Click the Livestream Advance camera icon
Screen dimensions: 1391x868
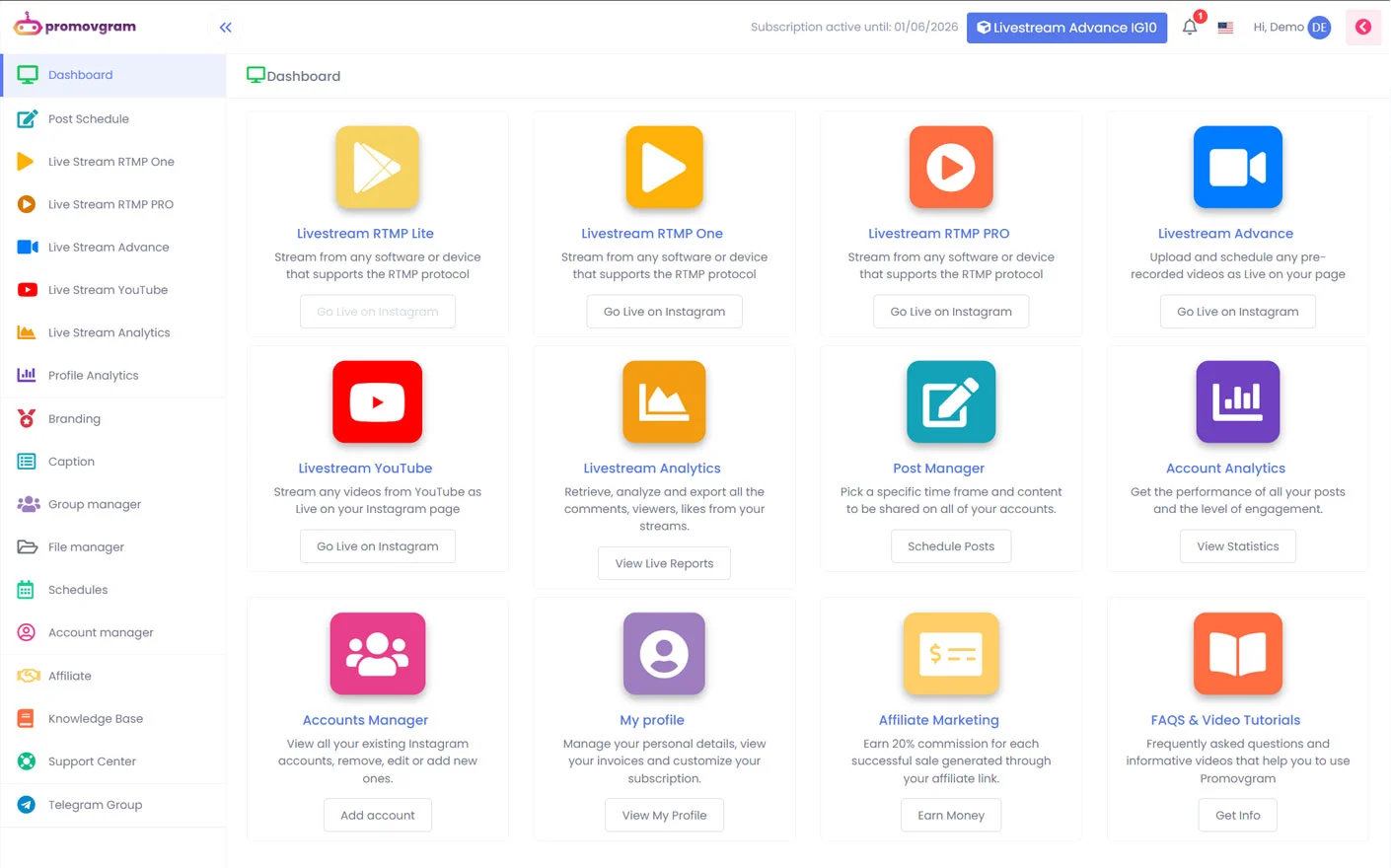point(1237,167)
